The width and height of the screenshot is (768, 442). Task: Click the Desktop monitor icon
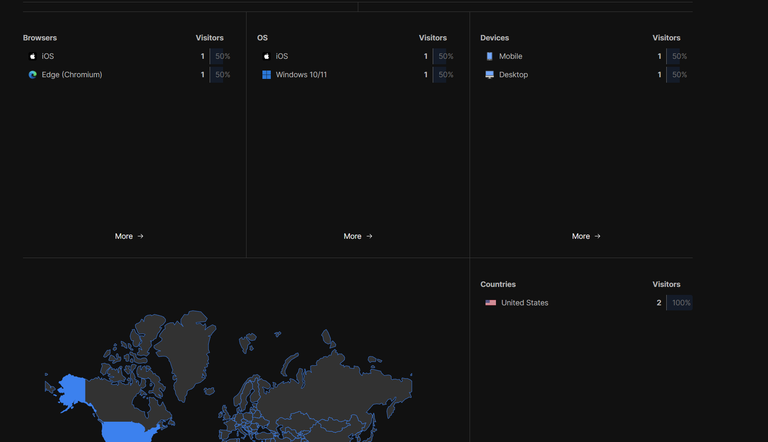489,74
